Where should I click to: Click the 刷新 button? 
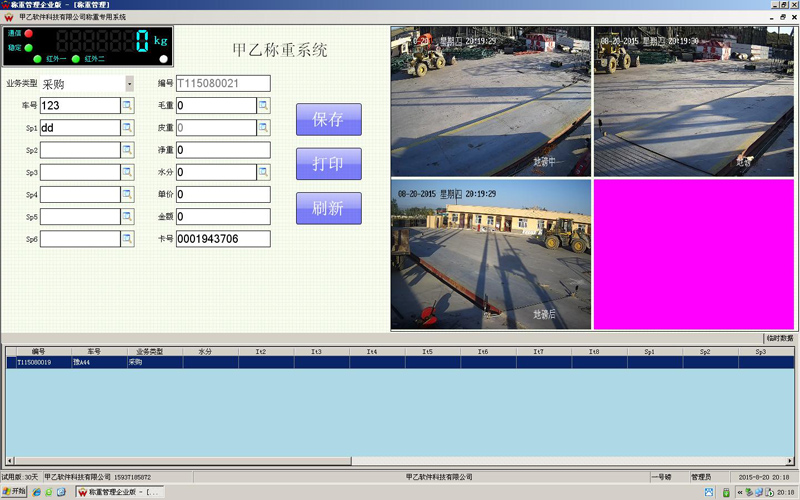[328, 208]
